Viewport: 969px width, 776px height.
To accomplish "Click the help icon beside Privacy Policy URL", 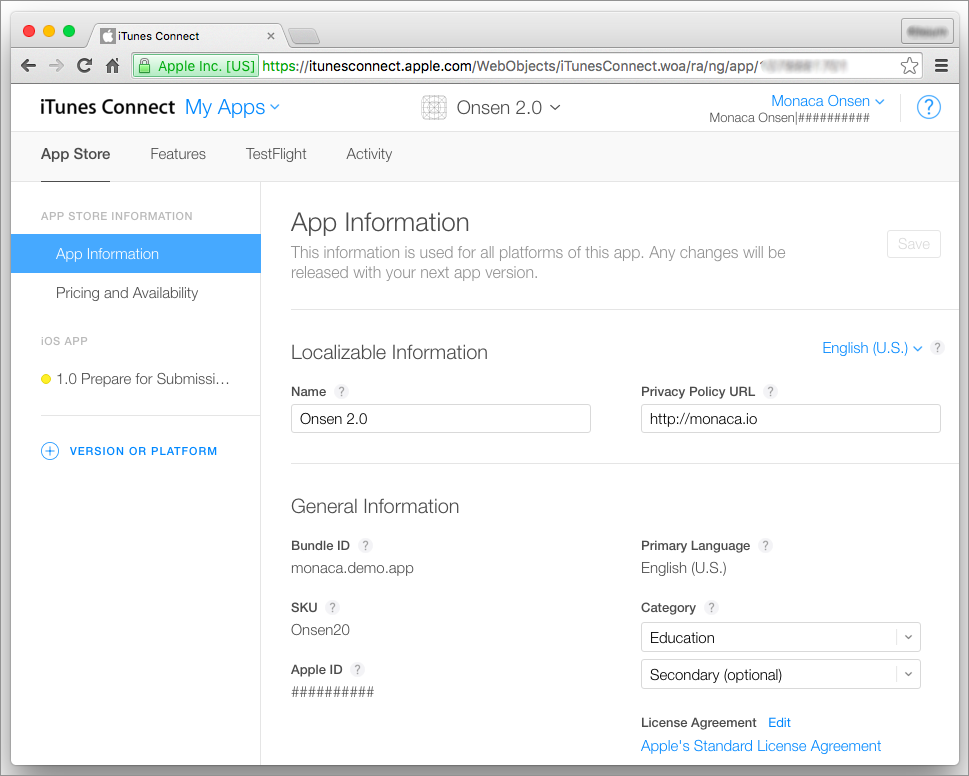I will click(769, 392).
